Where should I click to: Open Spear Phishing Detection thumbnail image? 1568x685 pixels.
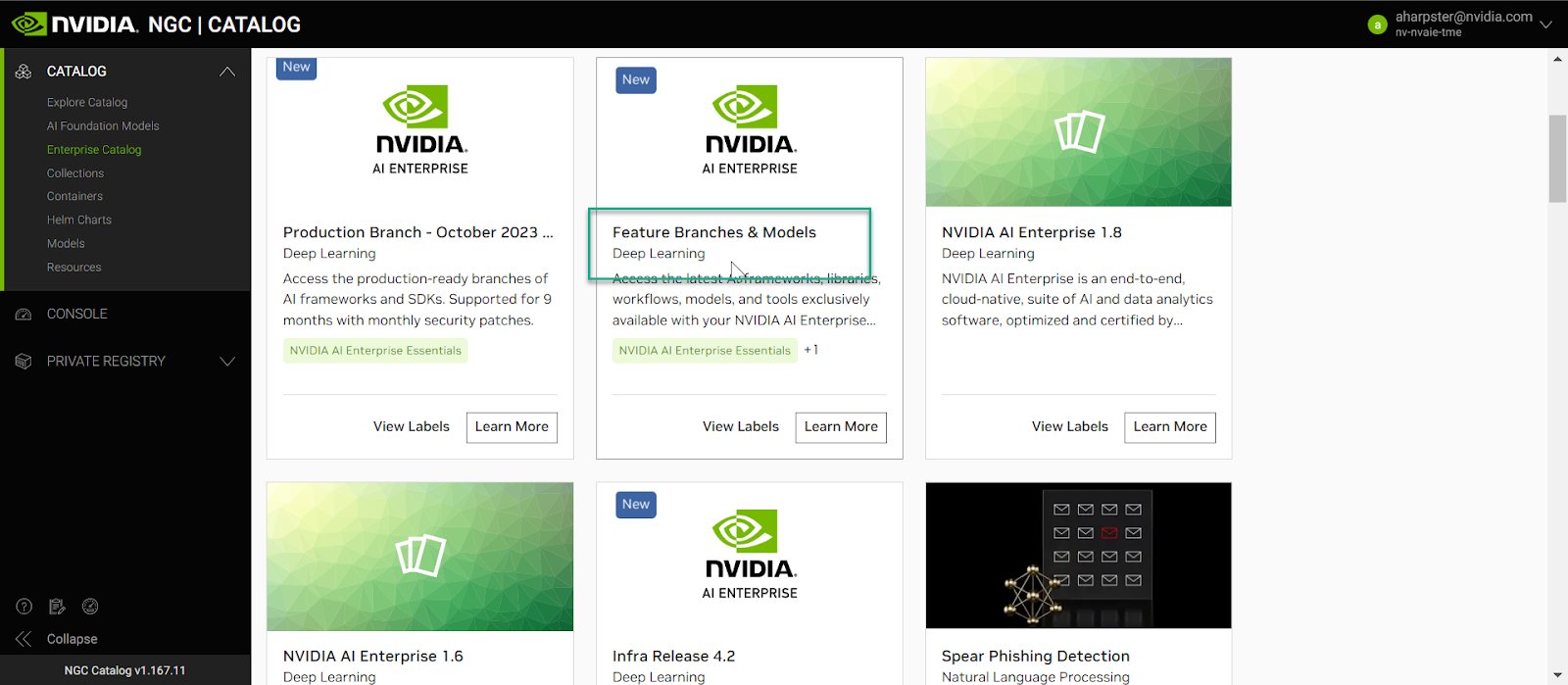1079,556
